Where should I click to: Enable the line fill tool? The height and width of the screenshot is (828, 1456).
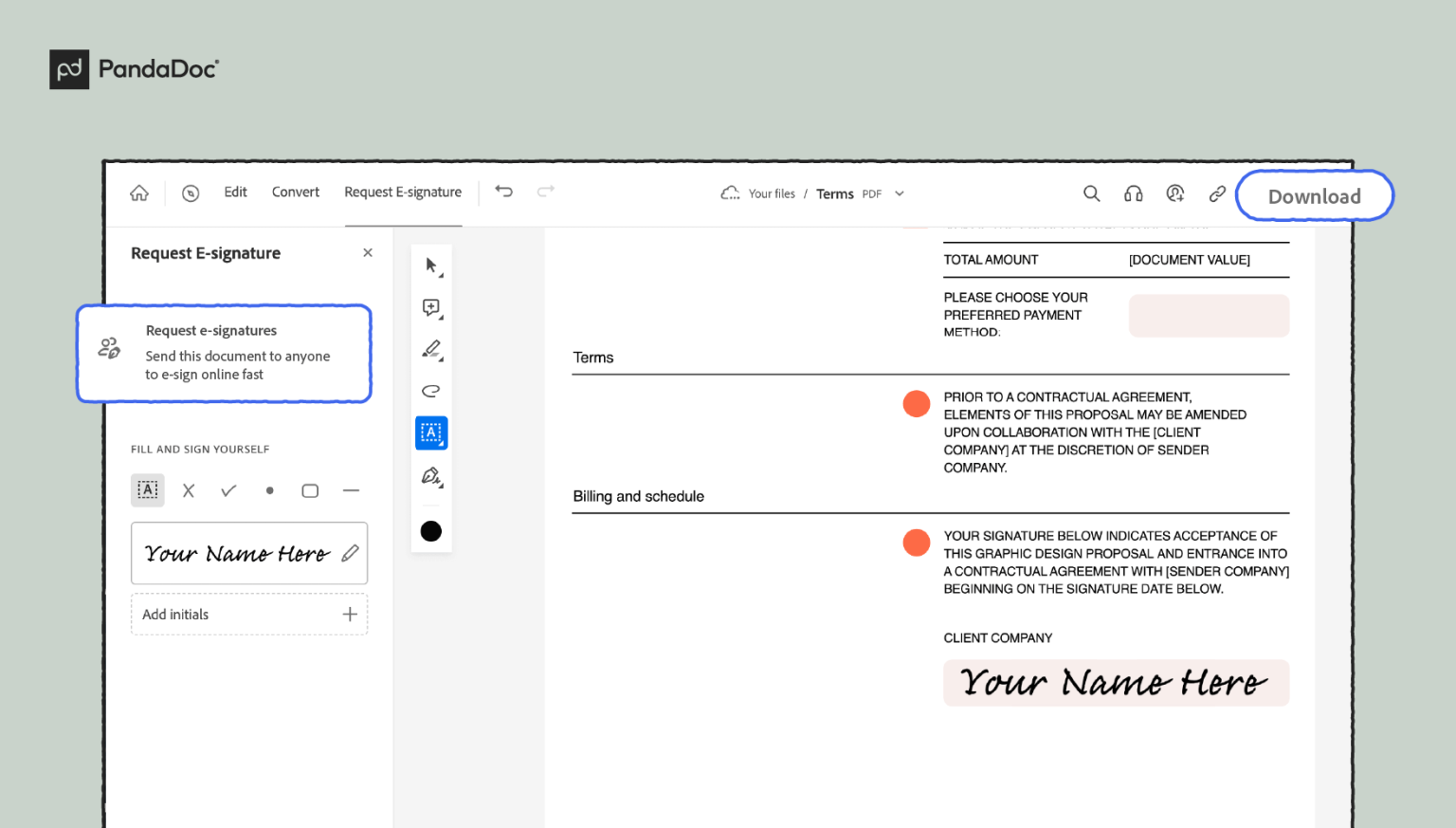point(351,490)
